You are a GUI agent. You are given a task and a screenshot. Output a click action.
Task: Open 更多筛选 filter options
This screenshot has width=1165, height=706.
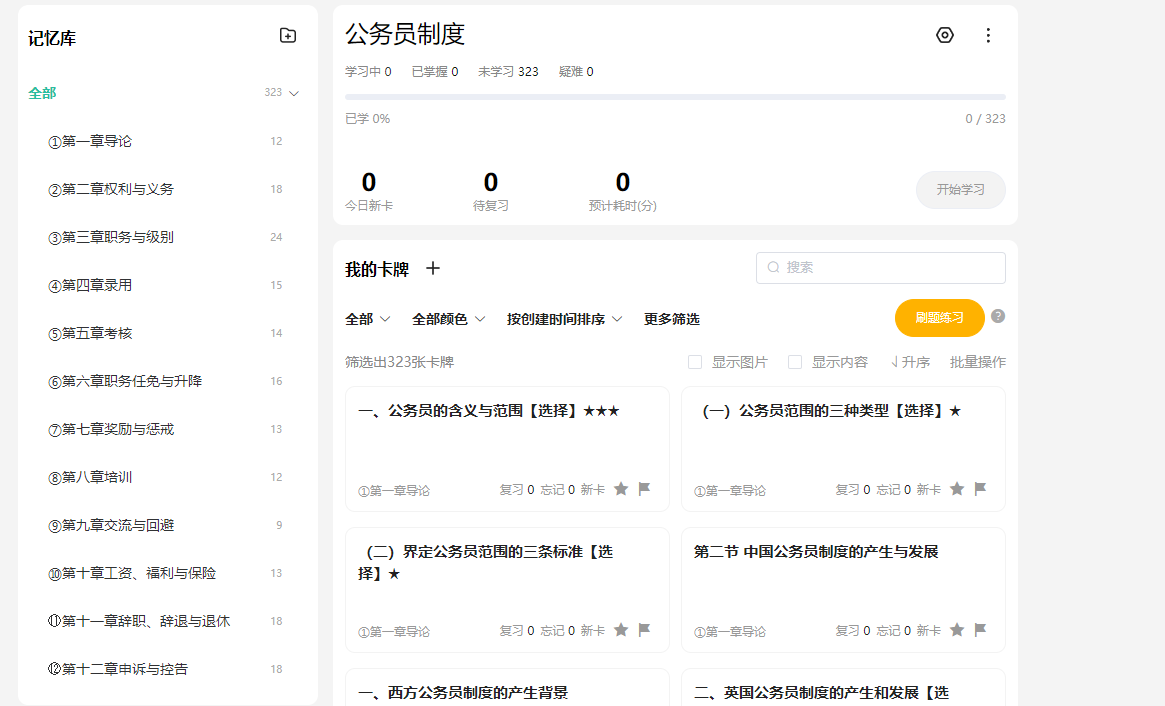pos(672,319)
